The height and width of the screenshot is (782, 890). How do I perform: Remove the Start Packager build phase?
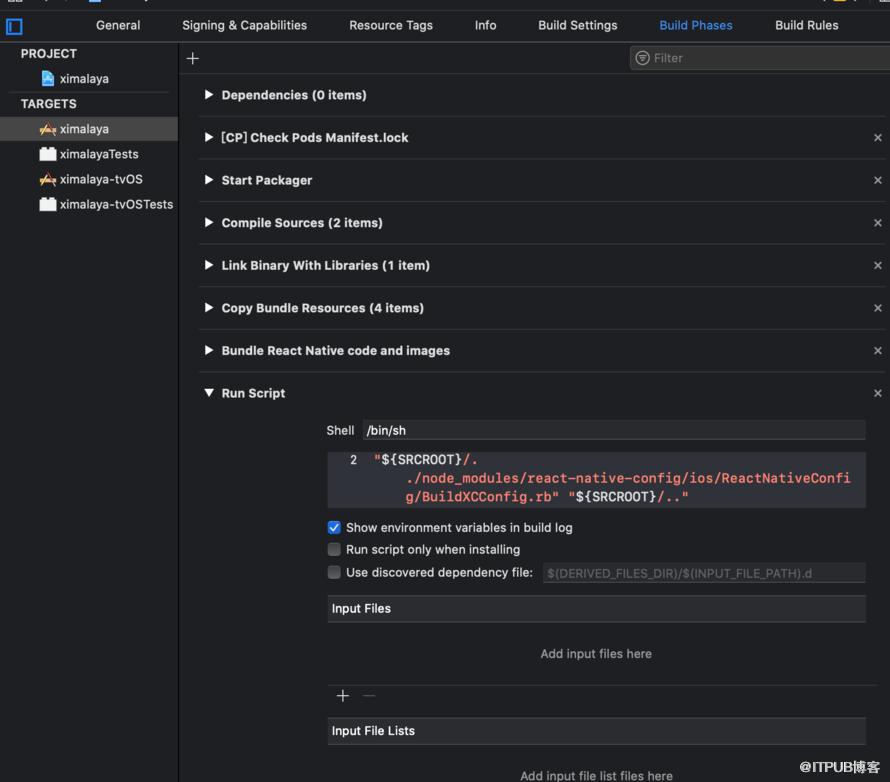tap(878, 180)
